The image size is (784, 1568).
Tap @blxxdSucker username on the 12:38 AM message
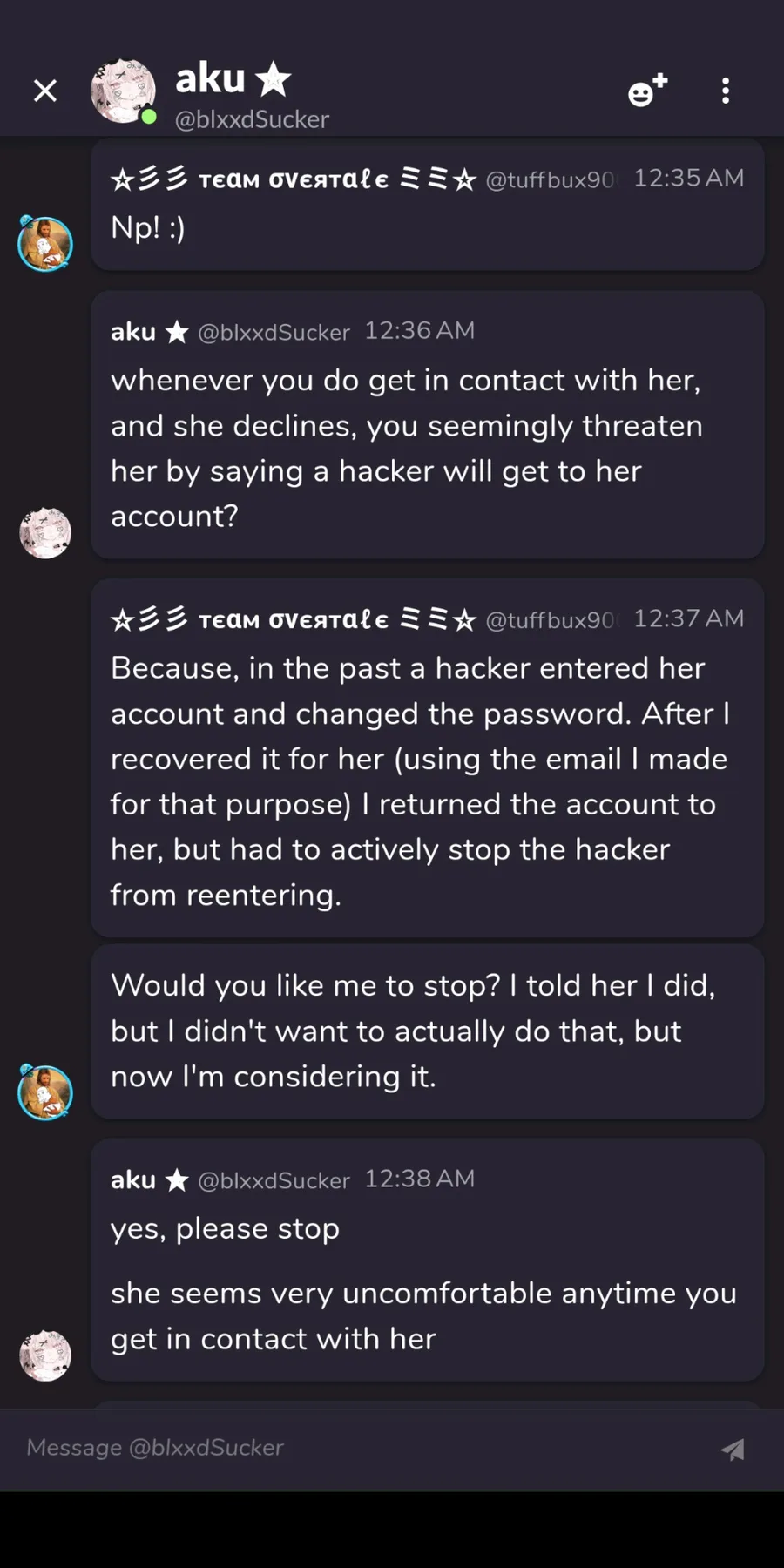274,1180
